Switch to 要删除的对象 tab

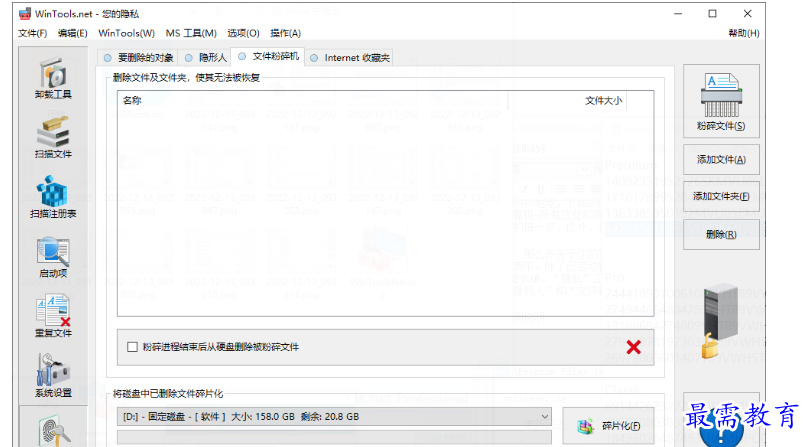coord(138,58)
